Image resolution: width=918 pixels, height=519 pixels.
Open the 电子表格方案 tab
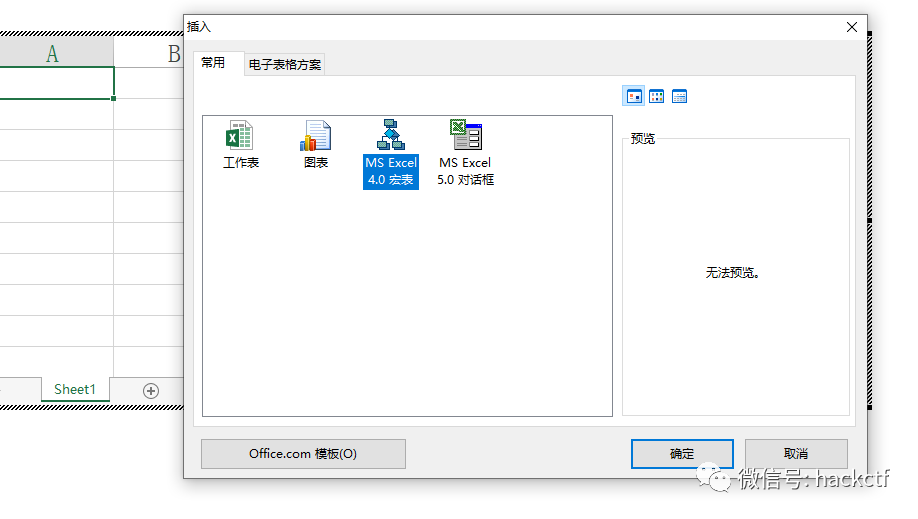285,64
